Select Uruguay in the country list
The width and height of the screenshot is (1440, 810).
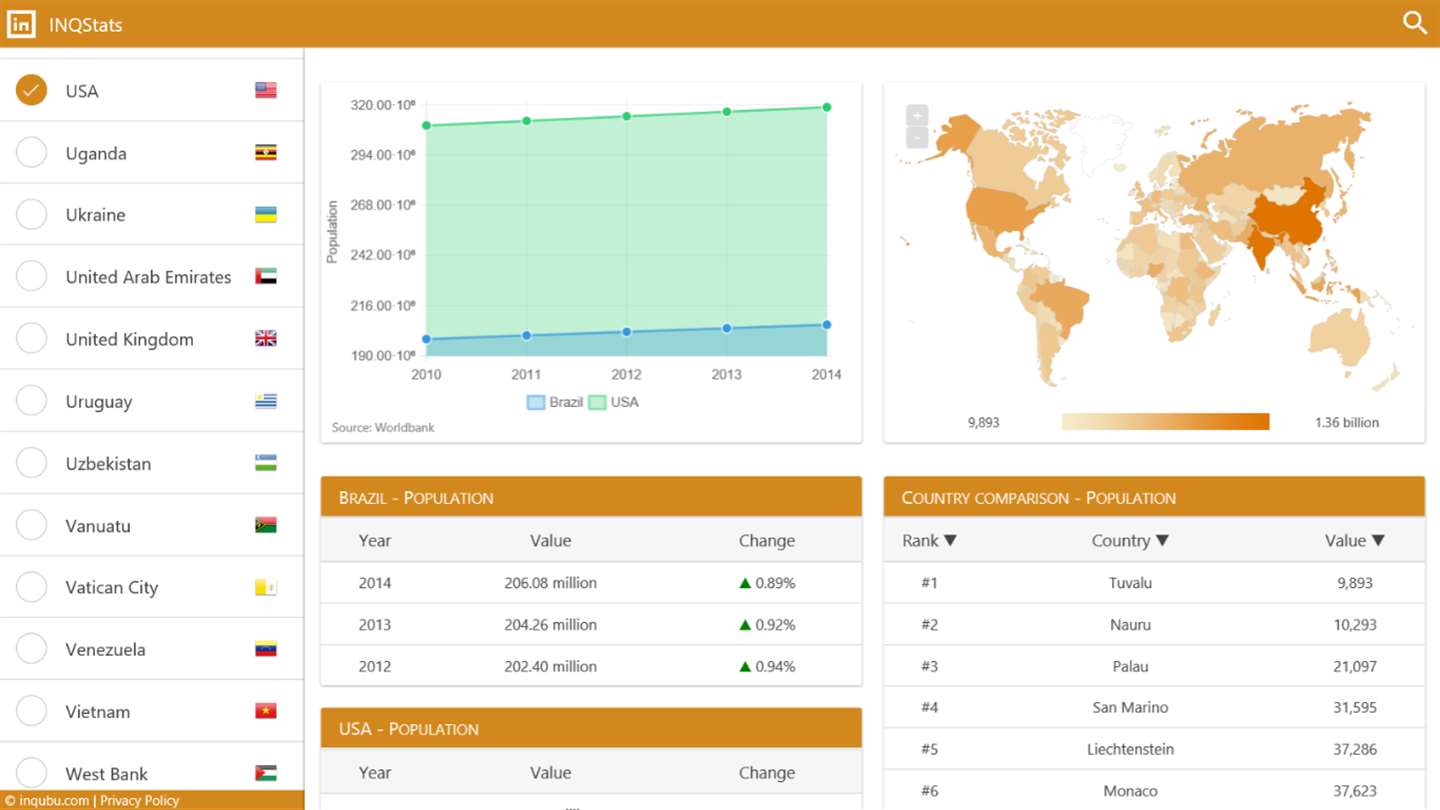(x=32, y=401)
